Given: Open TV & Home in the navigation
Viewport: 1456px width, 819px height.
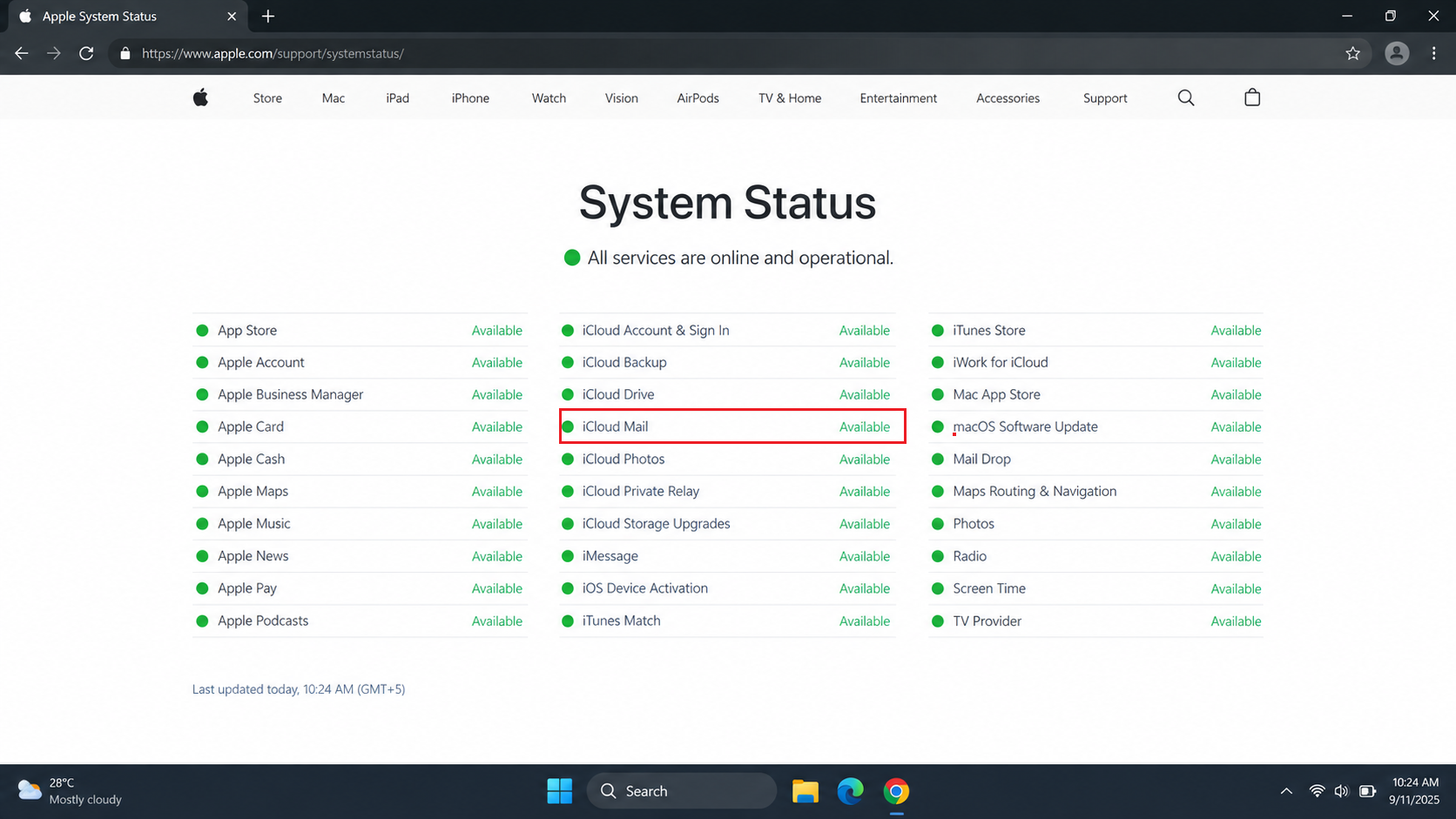Looking at the screenshot, I should 790,98.
